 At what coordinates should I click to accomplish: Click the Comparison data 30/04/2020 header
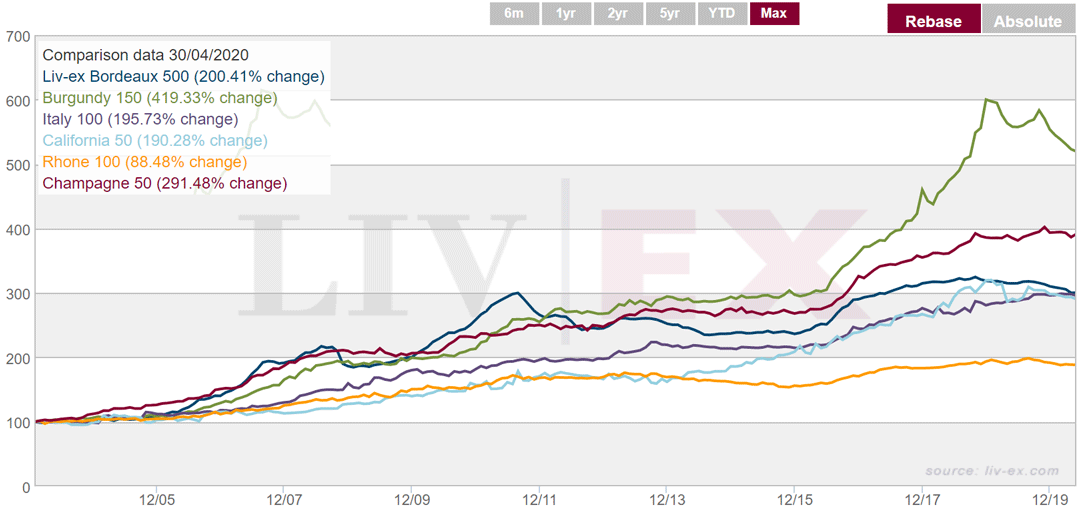[x=145, y=55]
